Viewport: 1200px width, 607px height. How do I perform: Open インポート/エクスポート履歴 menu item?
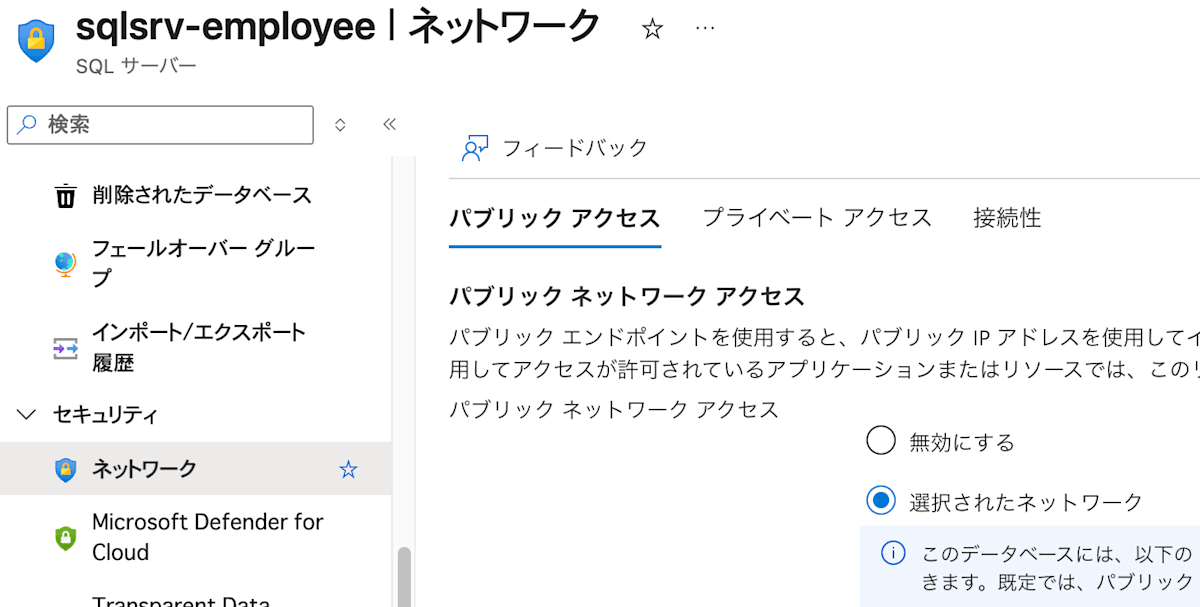point(199,346)
